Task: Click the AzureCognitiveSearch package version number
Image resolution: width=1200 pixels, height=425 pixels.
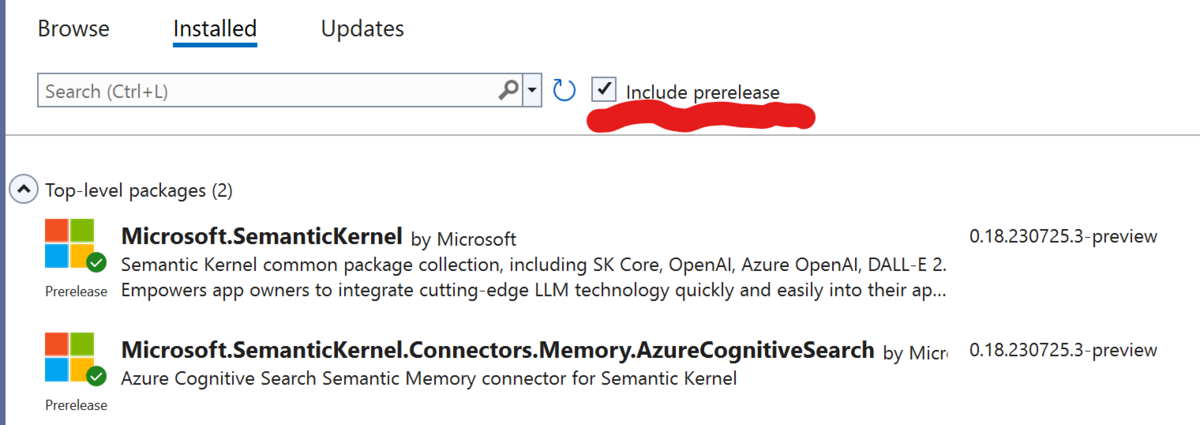Action: (x=1063, y=350)
